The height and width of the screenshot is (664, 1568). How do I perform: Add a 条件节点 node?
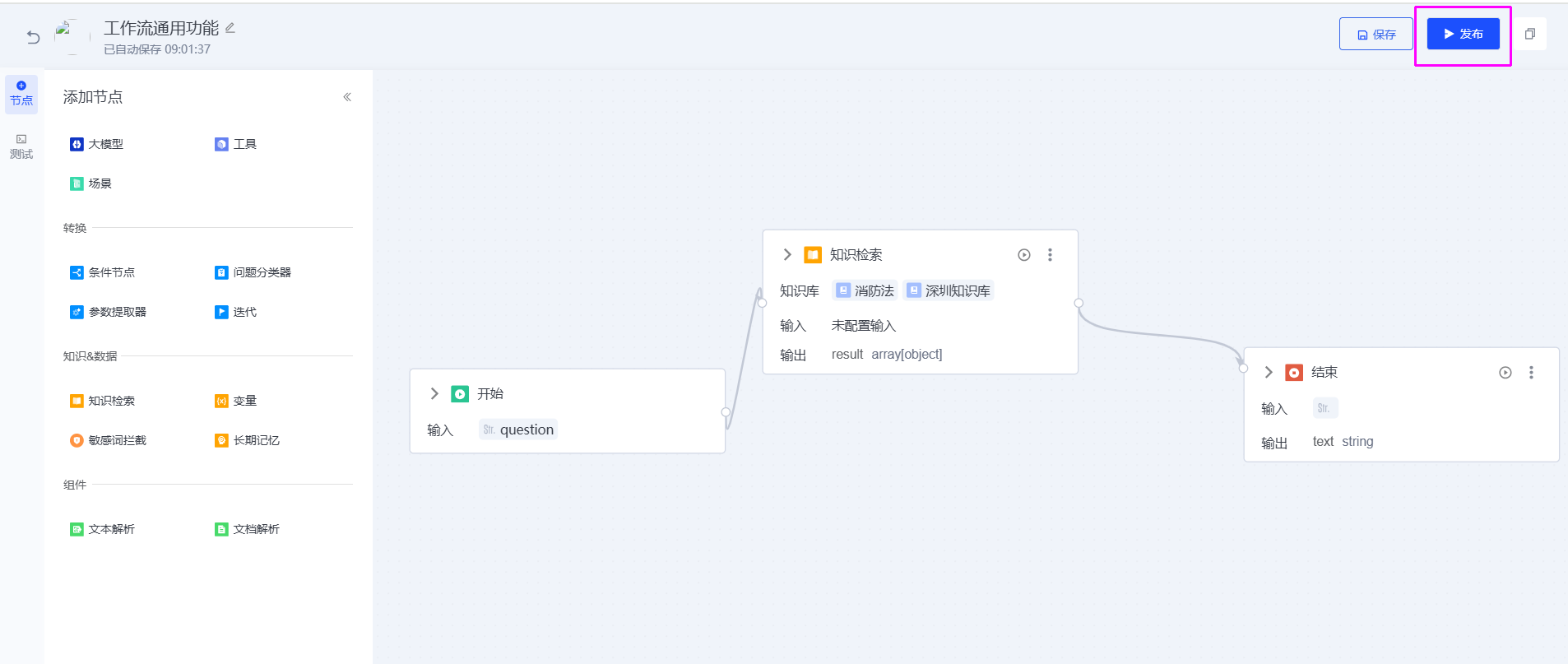point(103,272)
